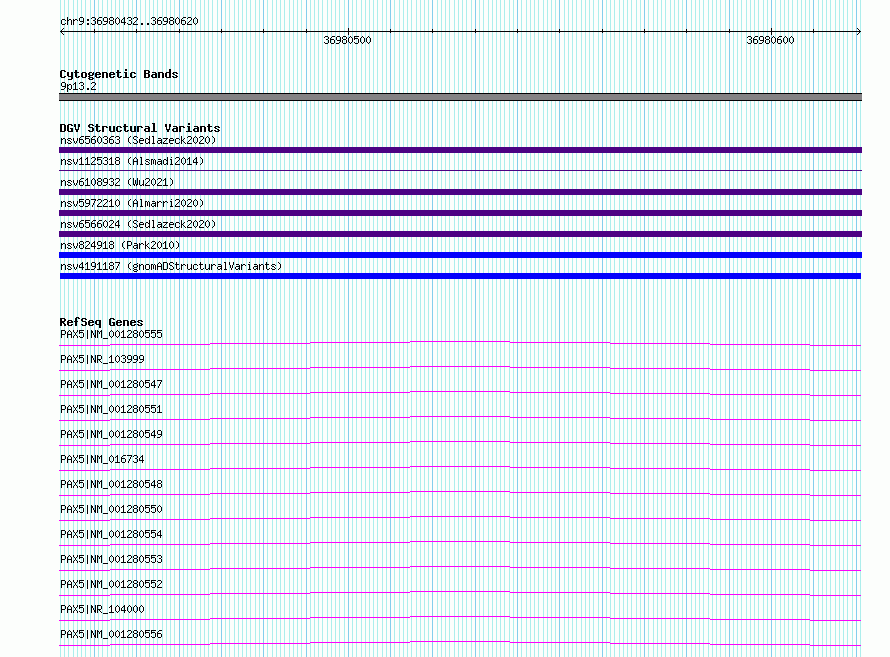Open transcript PAX5|NM_016734

click(x=102, y=459)
